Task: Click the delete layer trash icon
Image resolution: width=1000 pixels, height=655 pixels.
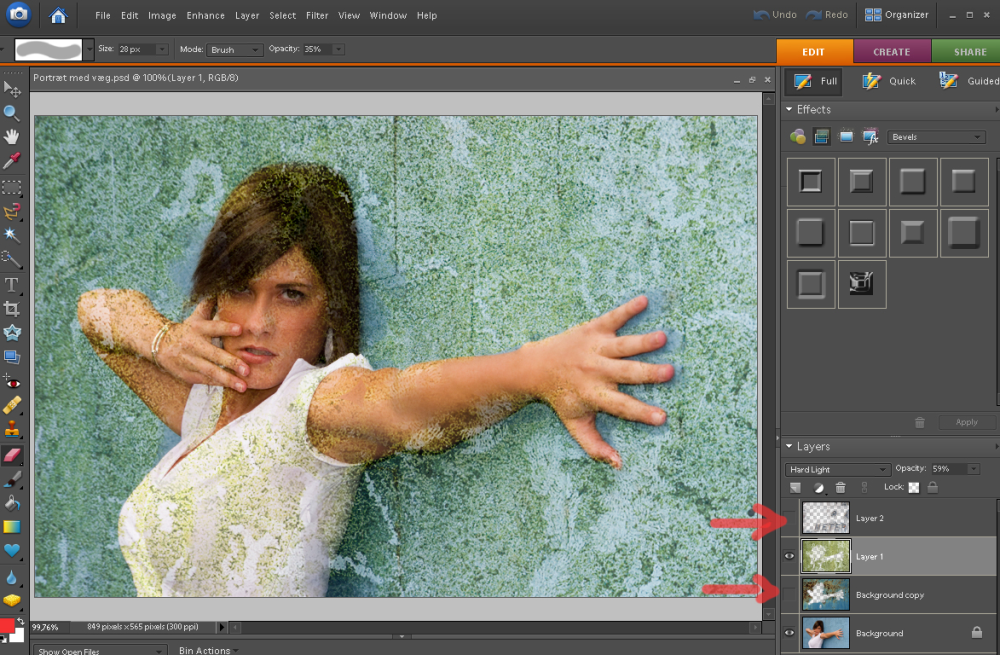Action: coord(840,487)
